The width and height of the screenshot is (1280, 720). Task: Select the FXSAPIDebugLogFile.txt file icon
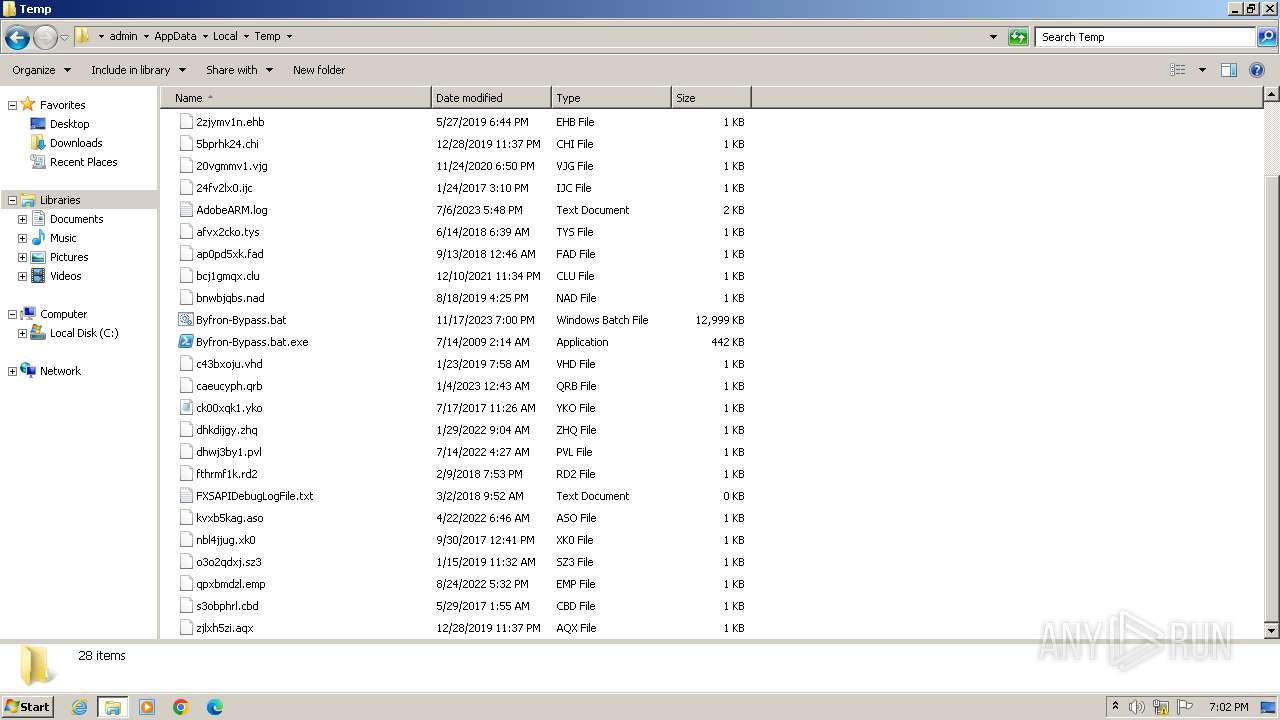pos(185,496)
